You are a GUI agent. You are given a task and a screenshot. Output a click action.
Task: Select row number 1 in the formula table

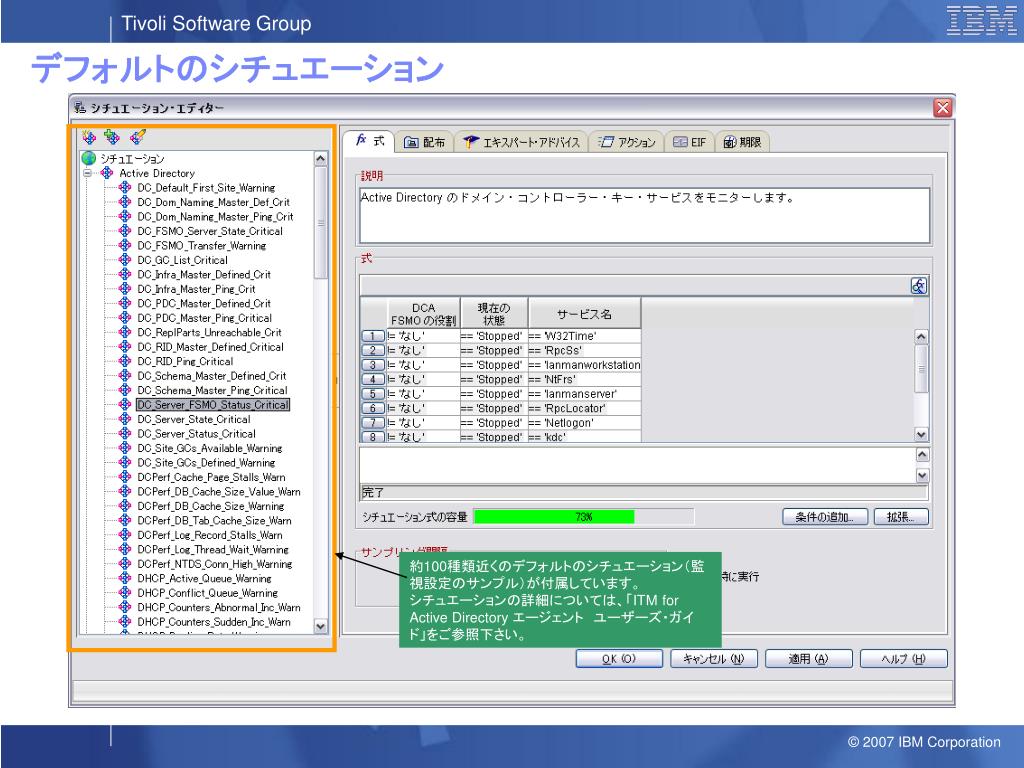pos(373,336)
